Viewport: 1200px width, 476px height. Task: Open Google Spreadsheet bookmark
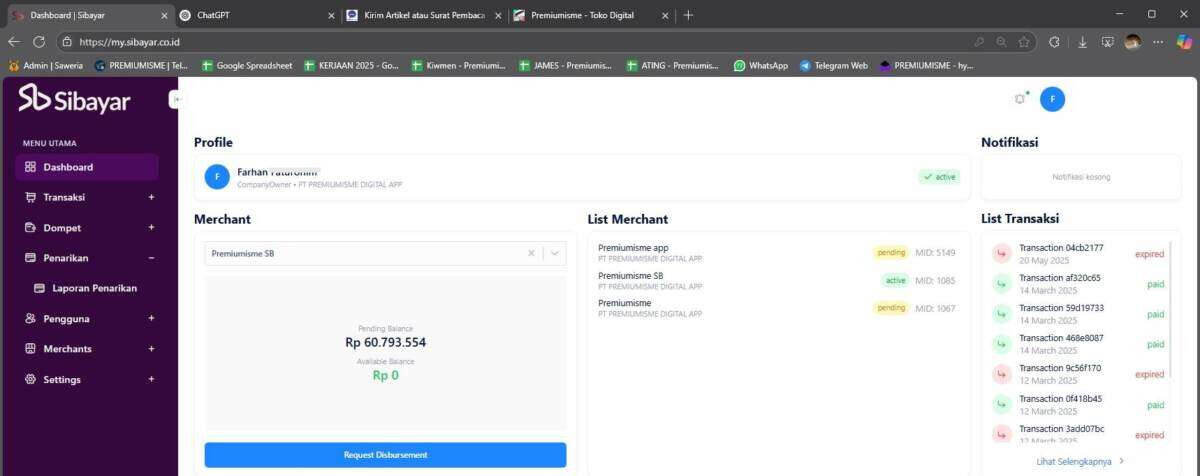(x=246, y=65)
